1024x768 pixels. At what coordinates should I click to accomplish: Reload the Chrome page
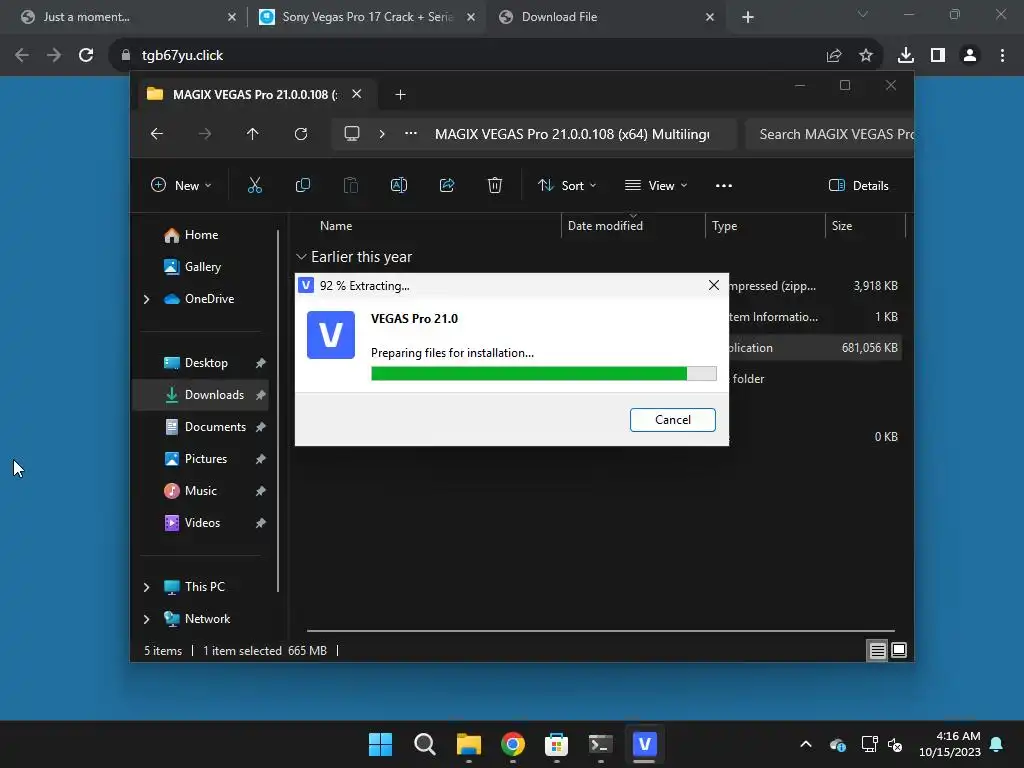click(x=86, y=56)
